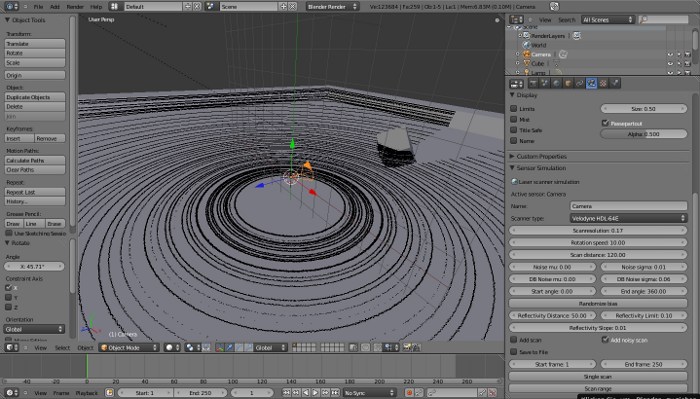Click the scene browse icon in header
The height and width of the screenshot is (399, 700).
pyautogui.click(x=211, y=6)
